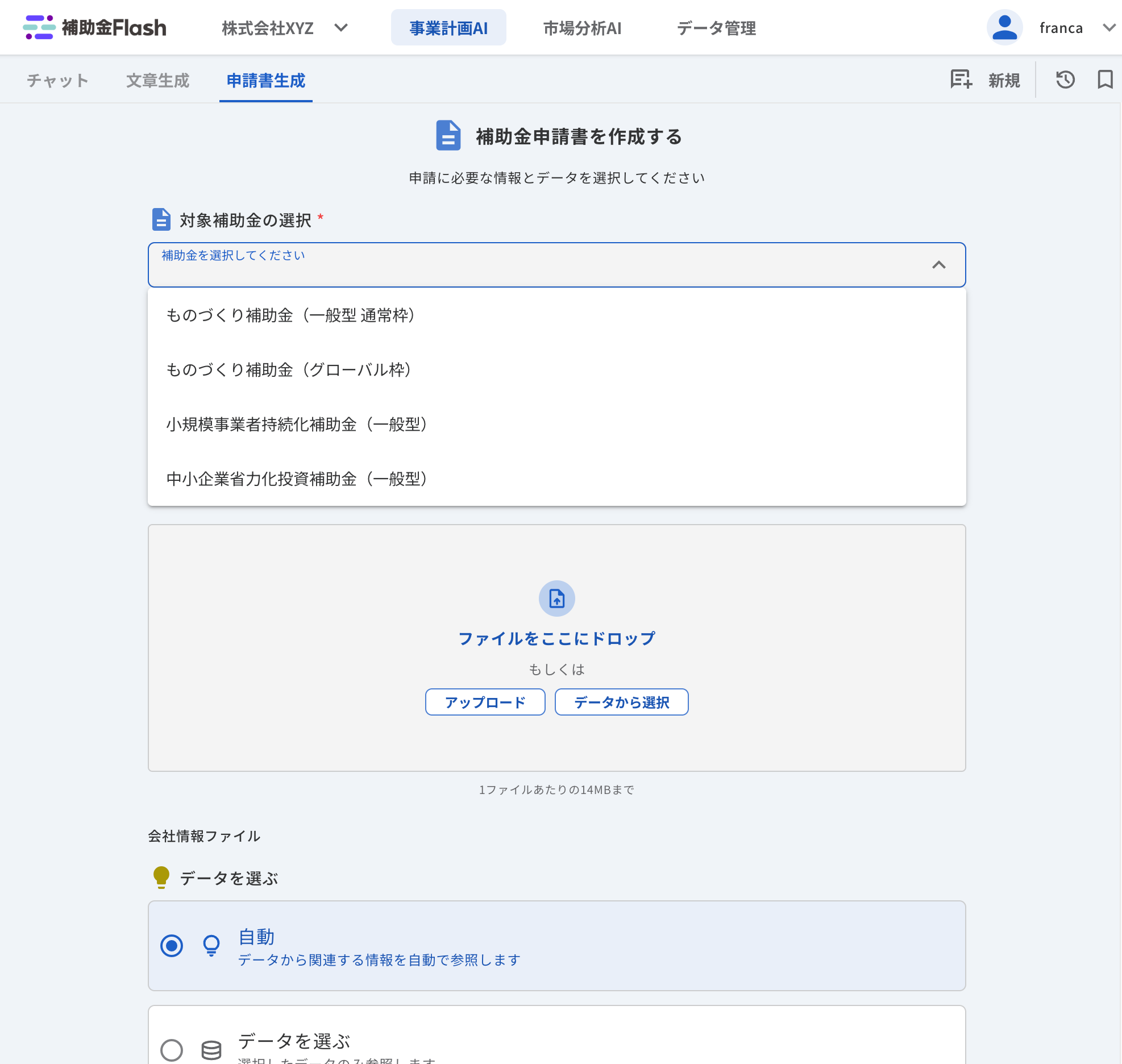The width and height of the screenshot is (1122, 1064).
Task: Open the データ管理 menu item
Action: 716,28
